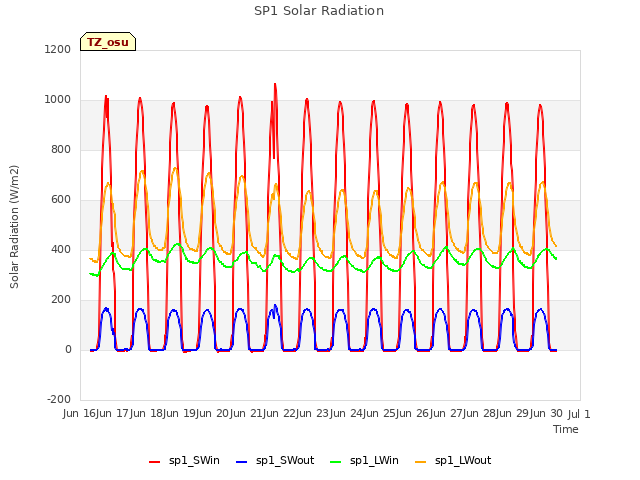Click the Jun 16 x-axis tick label
The height and width of the screenshot is (480, 640).
point(80,413)
